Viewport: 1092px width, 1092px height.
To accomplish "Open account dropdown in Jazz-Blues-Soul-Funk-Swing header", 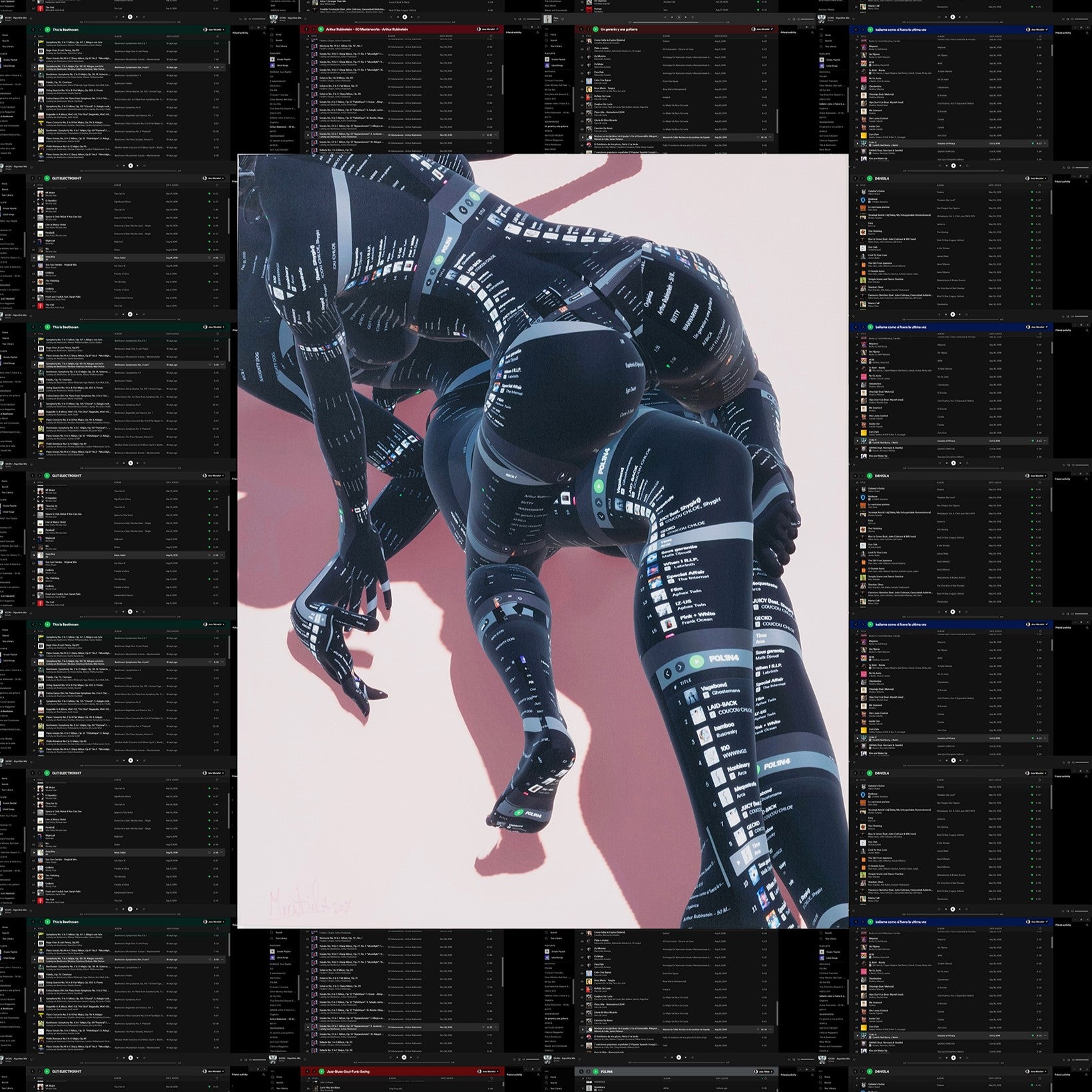I will click(489, 1071).
